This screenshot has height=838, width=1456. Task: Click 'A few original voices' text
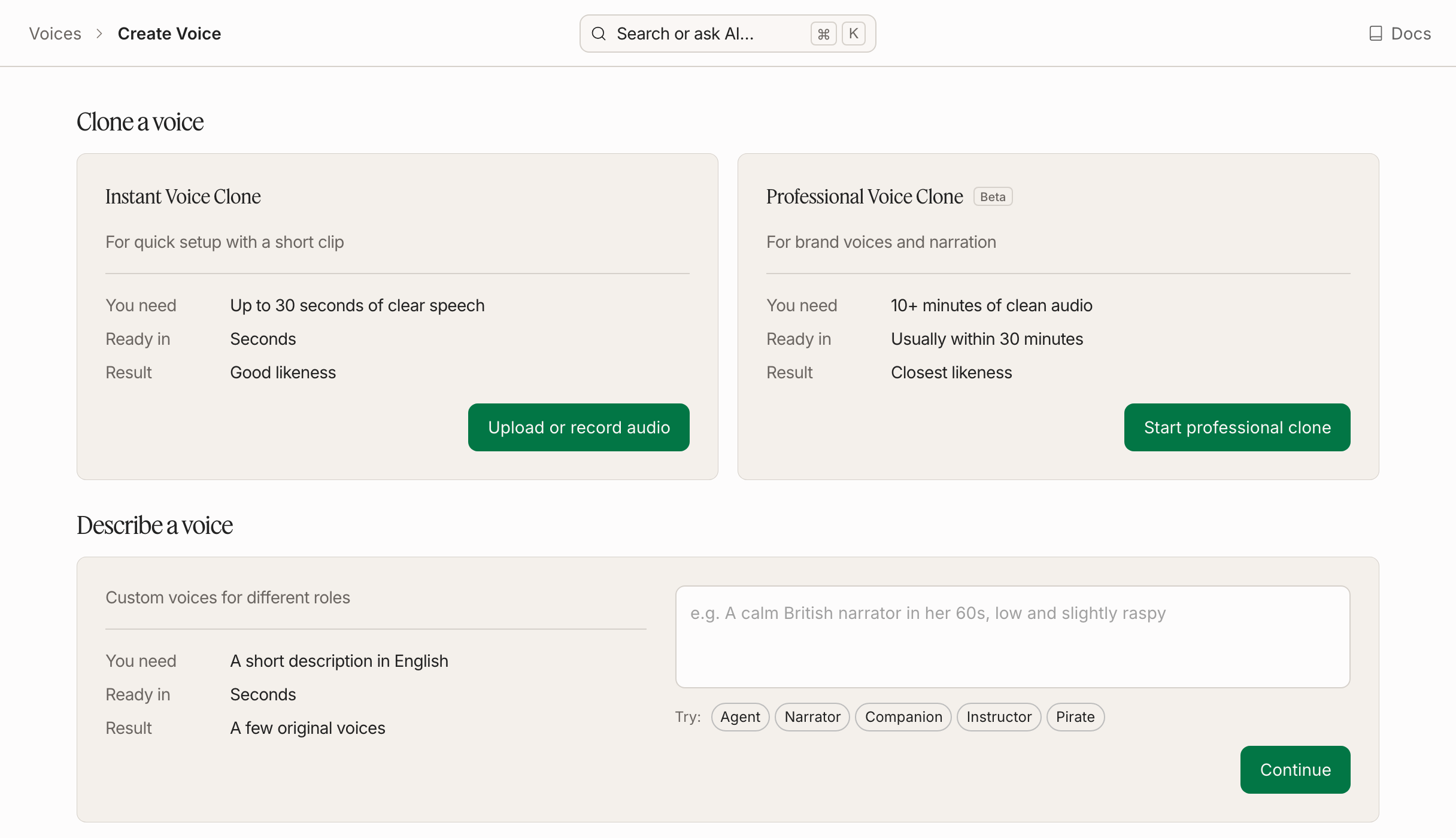click(x=308, y=728)
